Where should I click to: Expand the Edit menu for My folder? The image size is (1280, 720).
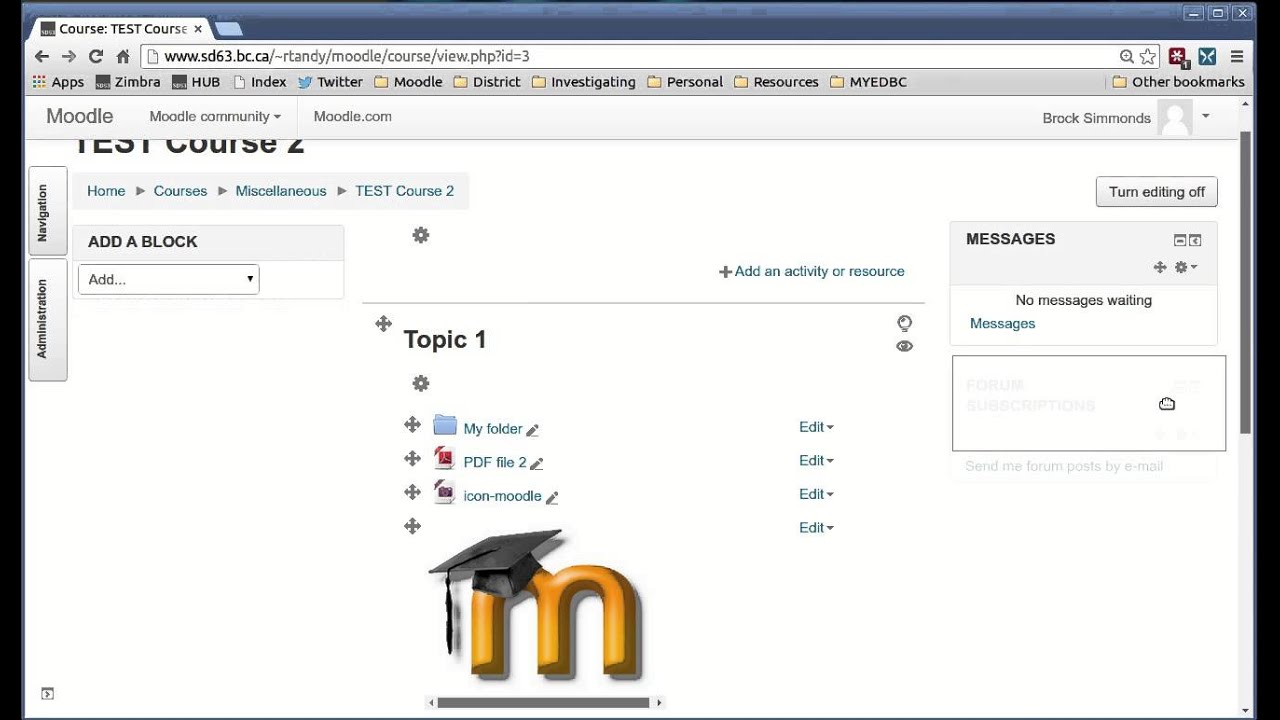coord(816,427)
